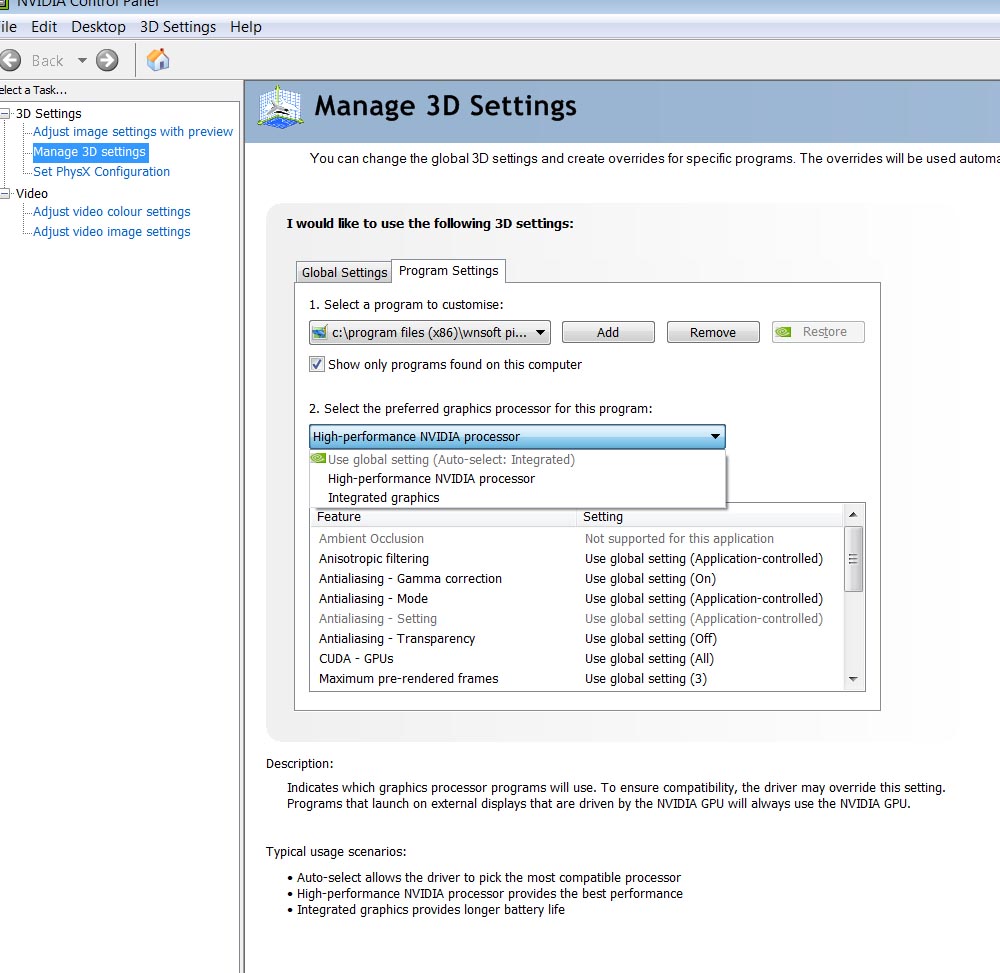
Task: Toggle Show only programs found on this computer
Action: (x=317, y=365)
